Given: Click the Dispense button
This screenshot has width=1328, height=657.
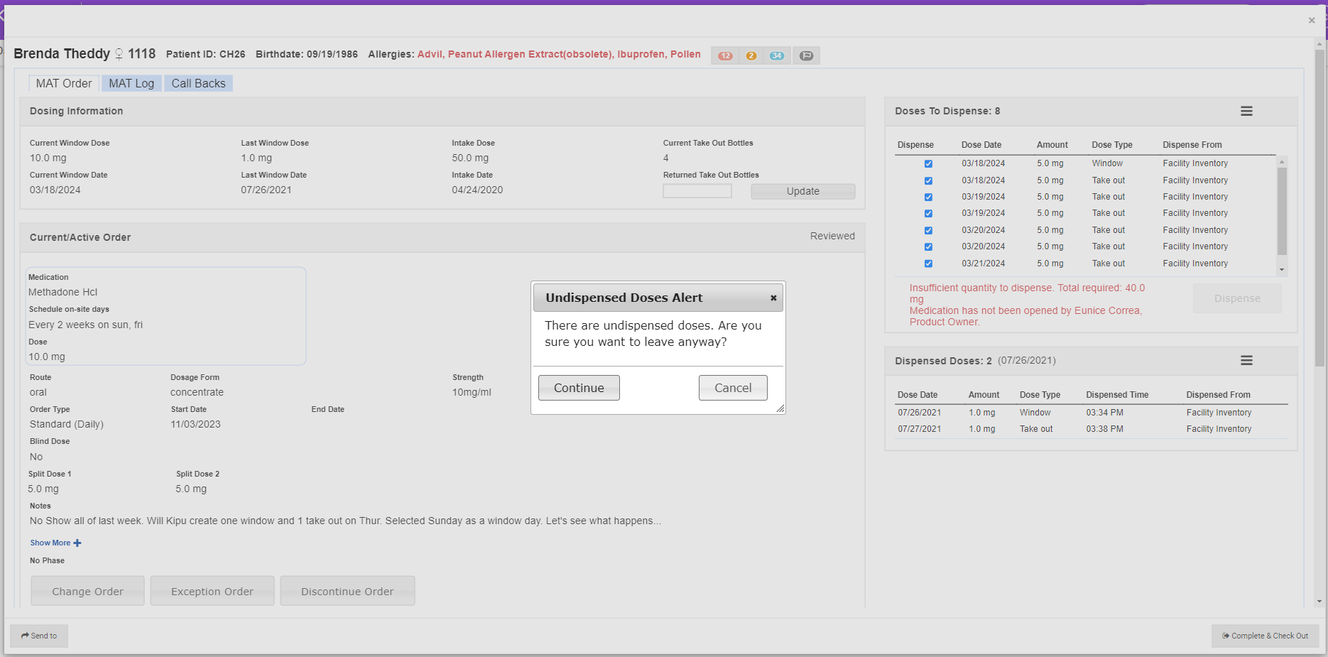Looking at the screenshot, I should coord(1237,298).
